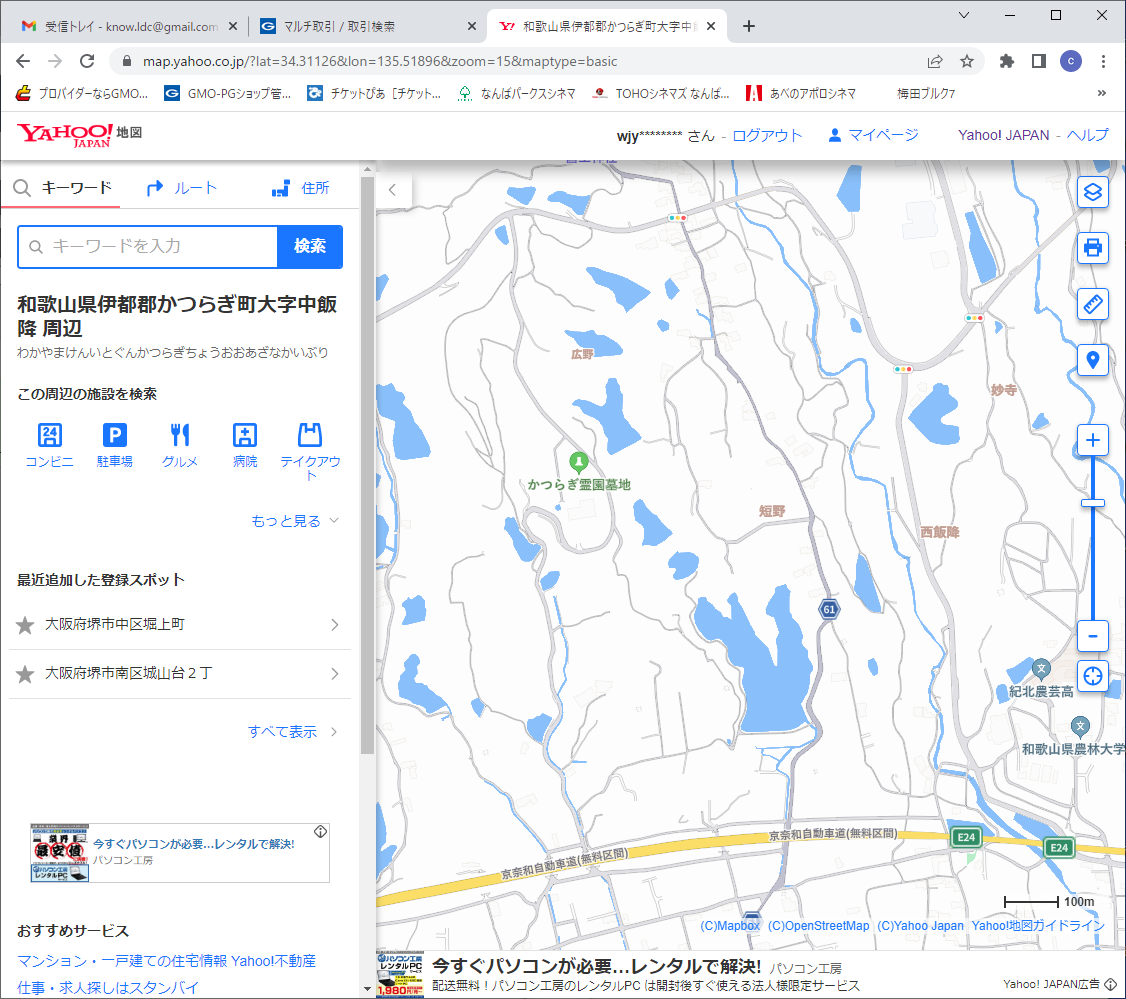1126x999 pixels.
Task: Click the zoom slider handle
Action: point(1093,503)
